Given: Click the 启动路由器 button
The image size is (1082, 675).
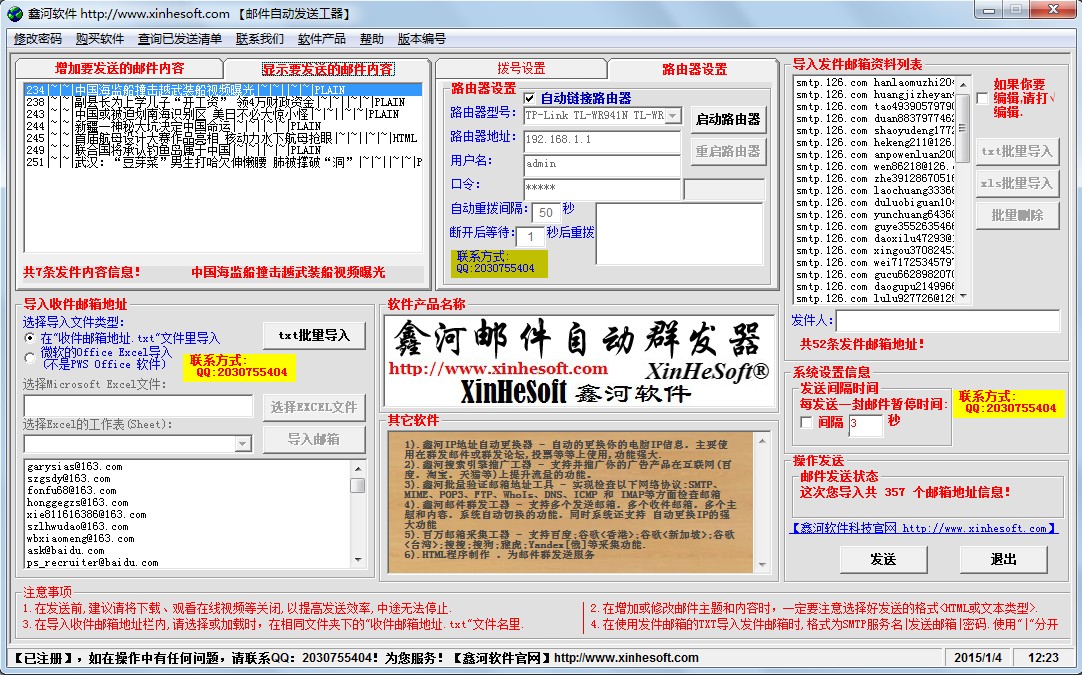Looking at the screenshot, I should tap(727, 119).
